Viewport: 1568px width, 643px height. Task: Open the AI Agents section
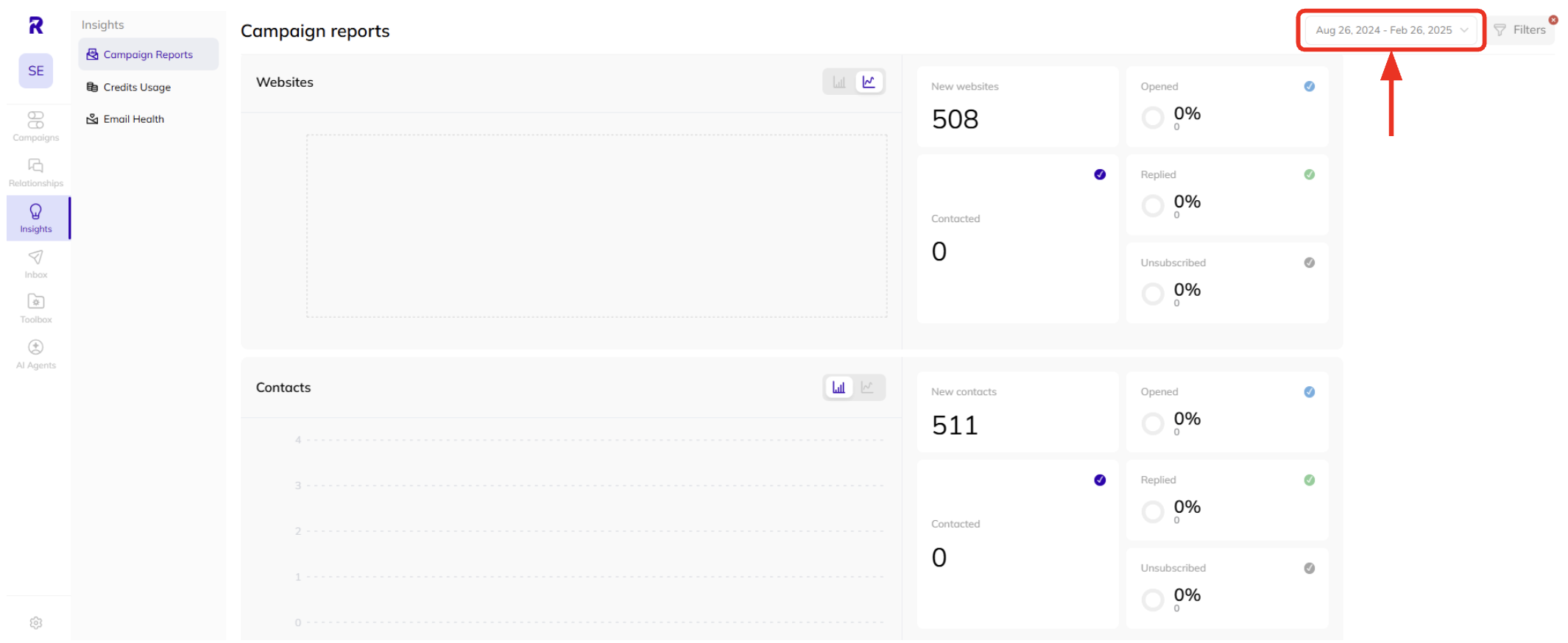tap(35, 353)
